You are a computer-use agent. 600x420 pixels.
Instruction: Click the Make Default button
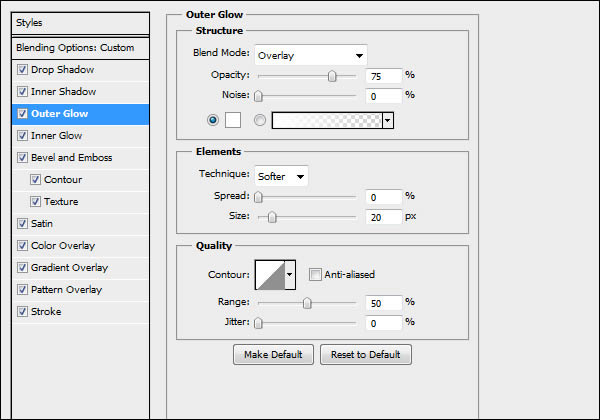click(273, 355)
